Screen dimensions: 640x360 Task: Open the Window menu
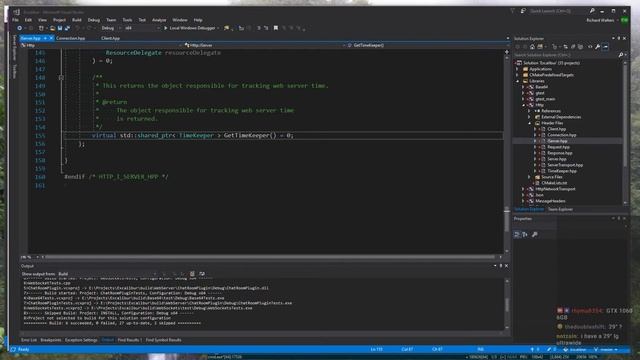180,20
